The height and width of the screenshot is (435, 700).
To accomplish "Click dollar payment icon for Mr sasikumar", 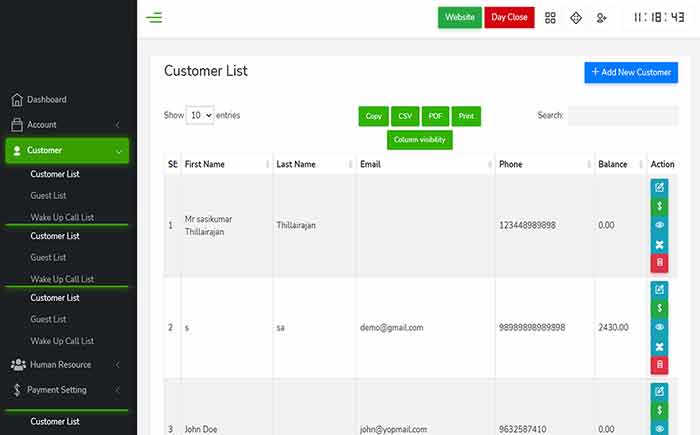I will [659, 206].
